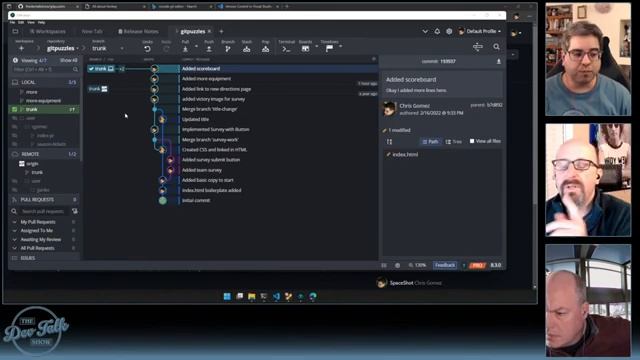Switch to the Release Notes tab
640x360 pixels.
click(x=138, y=31)
